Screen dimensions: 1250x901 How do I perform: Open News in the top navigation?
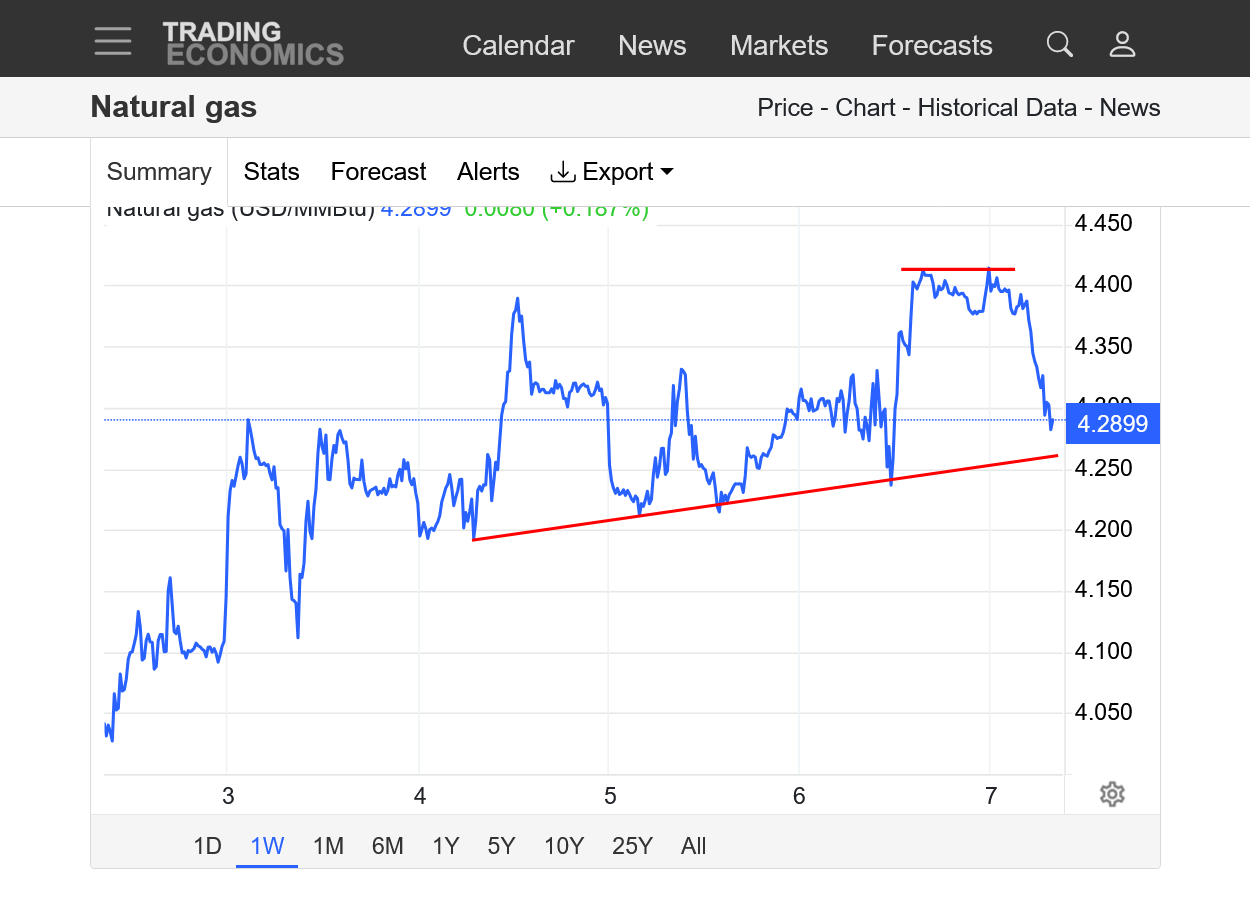[652, 46]
